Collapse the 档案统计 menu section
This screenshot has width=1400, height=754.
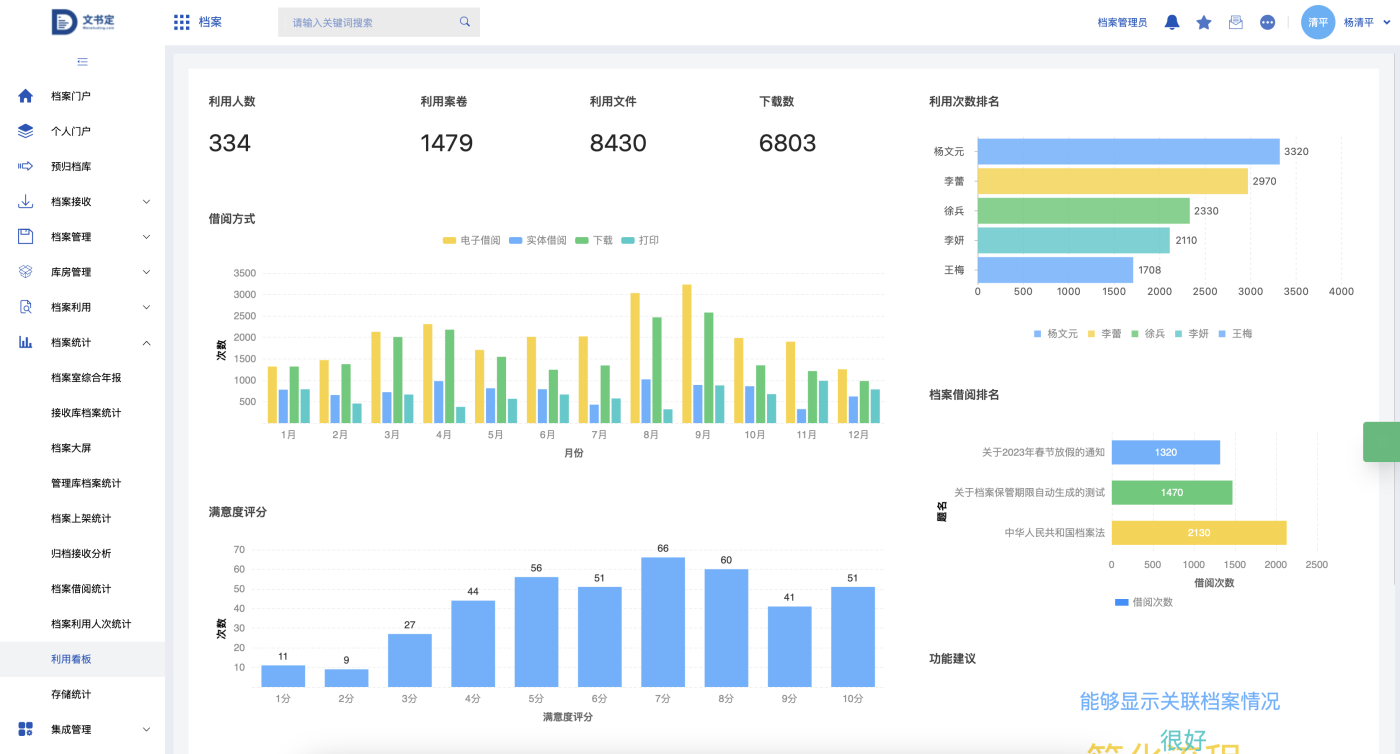pyautogui.click(x=146, y=343)
